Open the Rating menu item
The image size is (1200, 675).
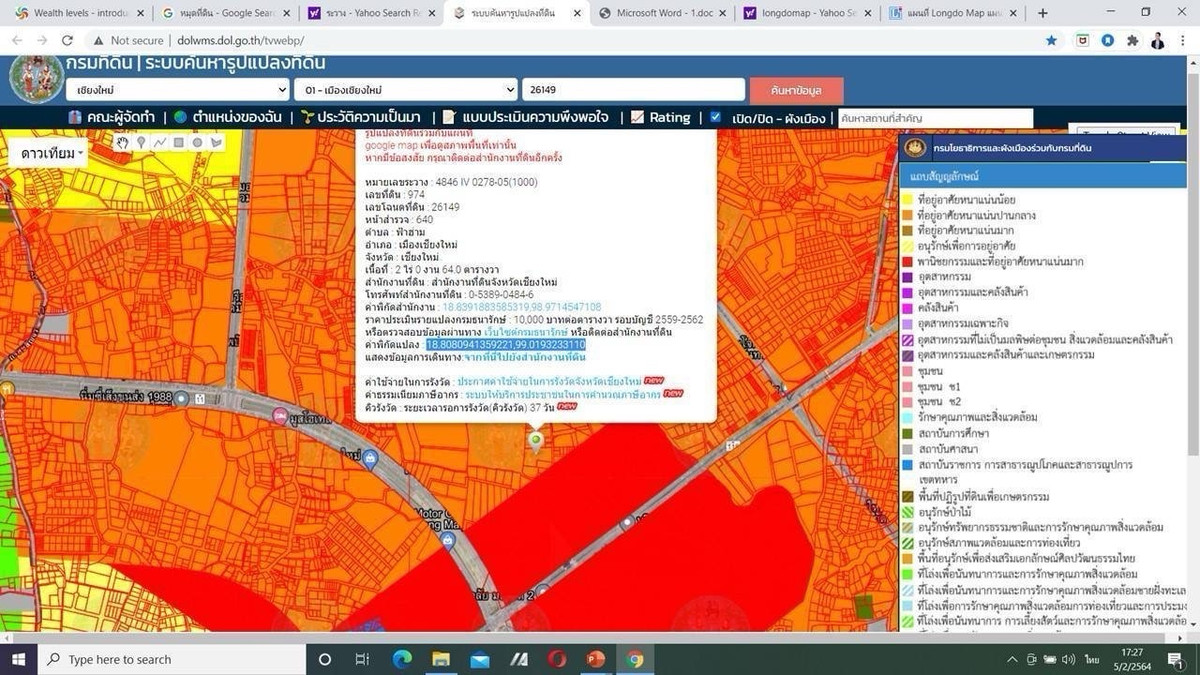coord(669,117)
